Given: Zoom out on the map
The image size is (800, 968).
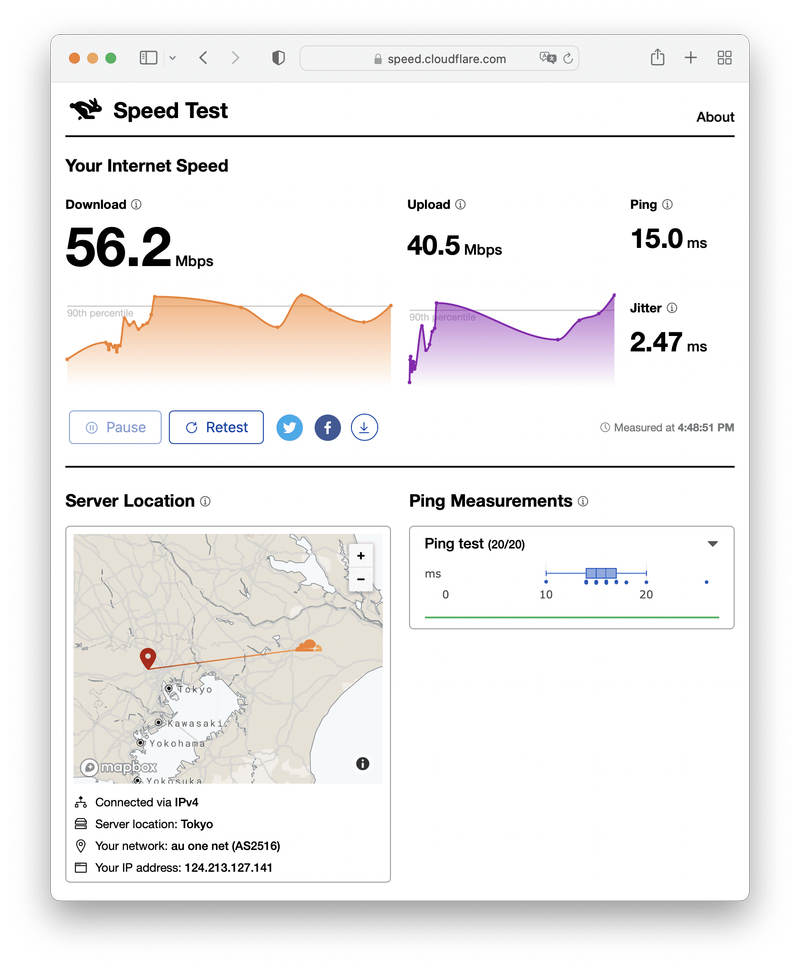Looking at the screenshot, I should click(361, 579).
